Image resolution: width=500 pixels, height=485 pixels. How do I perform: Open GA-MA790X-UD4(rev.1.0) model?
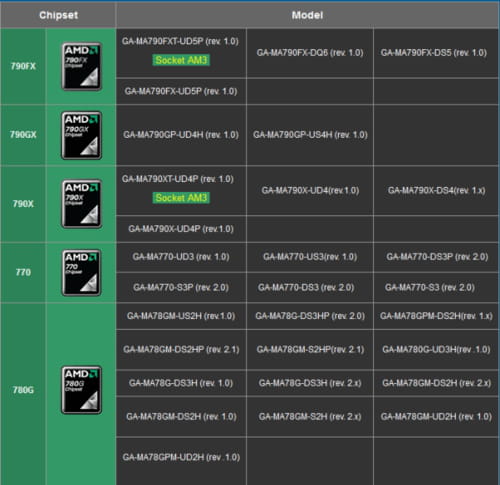310,190
